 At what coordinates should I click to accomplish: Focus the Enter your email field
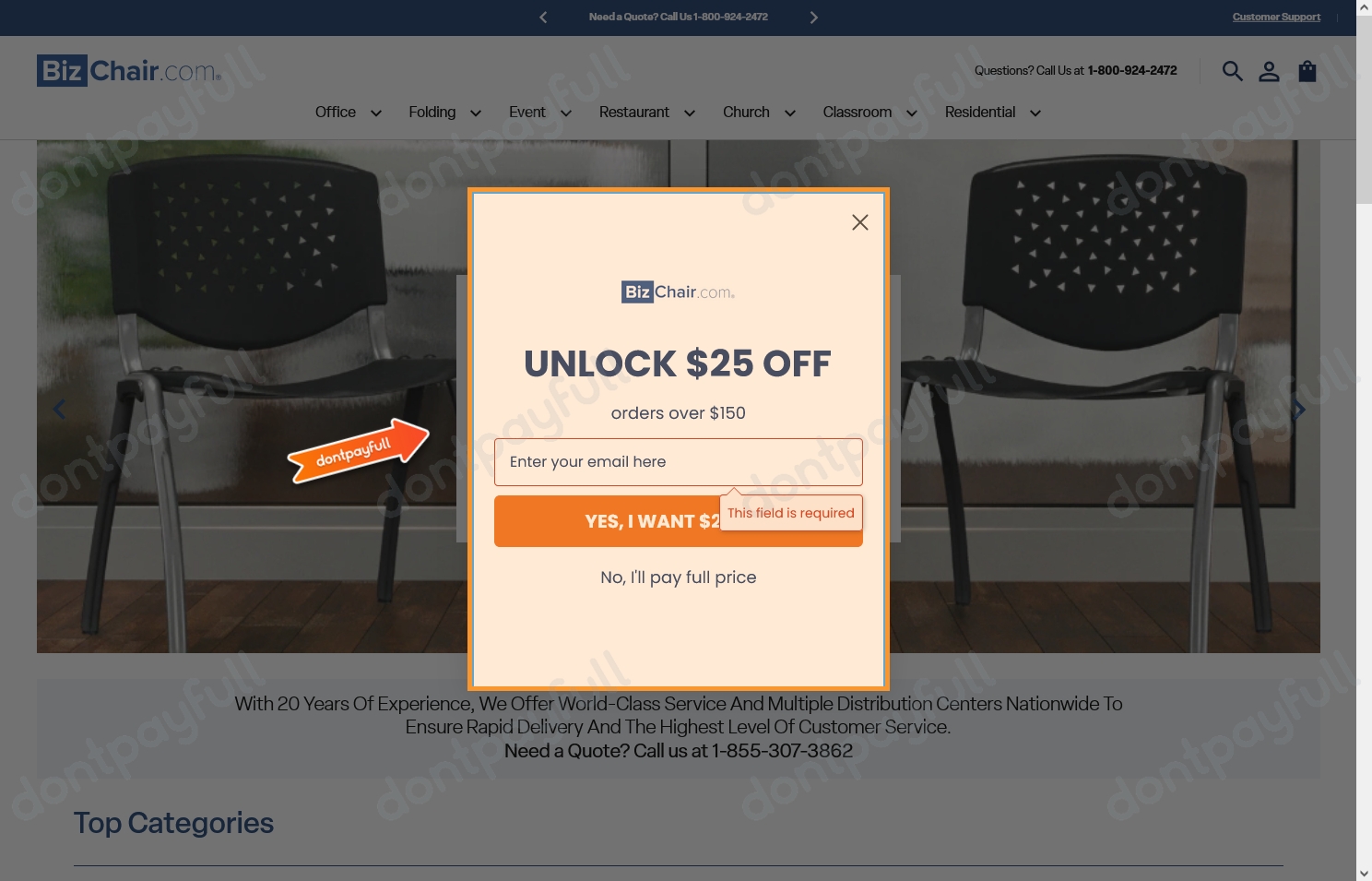[679, 462]
